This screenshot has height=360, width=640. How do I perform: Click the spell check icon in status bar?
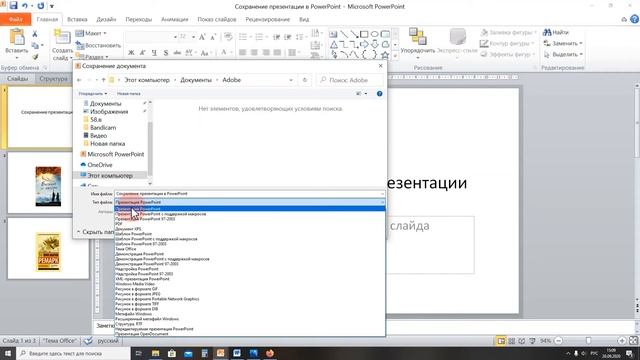pyautogui.click(x=88, y=340)
